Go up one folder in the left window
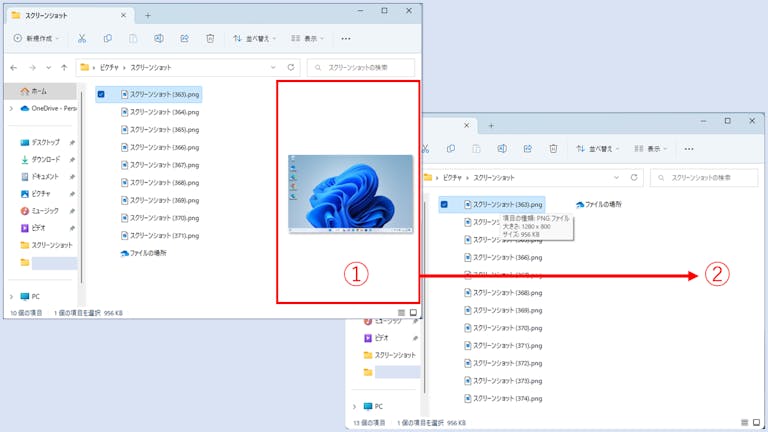This screenshot has height=432, width=768. 64,68
